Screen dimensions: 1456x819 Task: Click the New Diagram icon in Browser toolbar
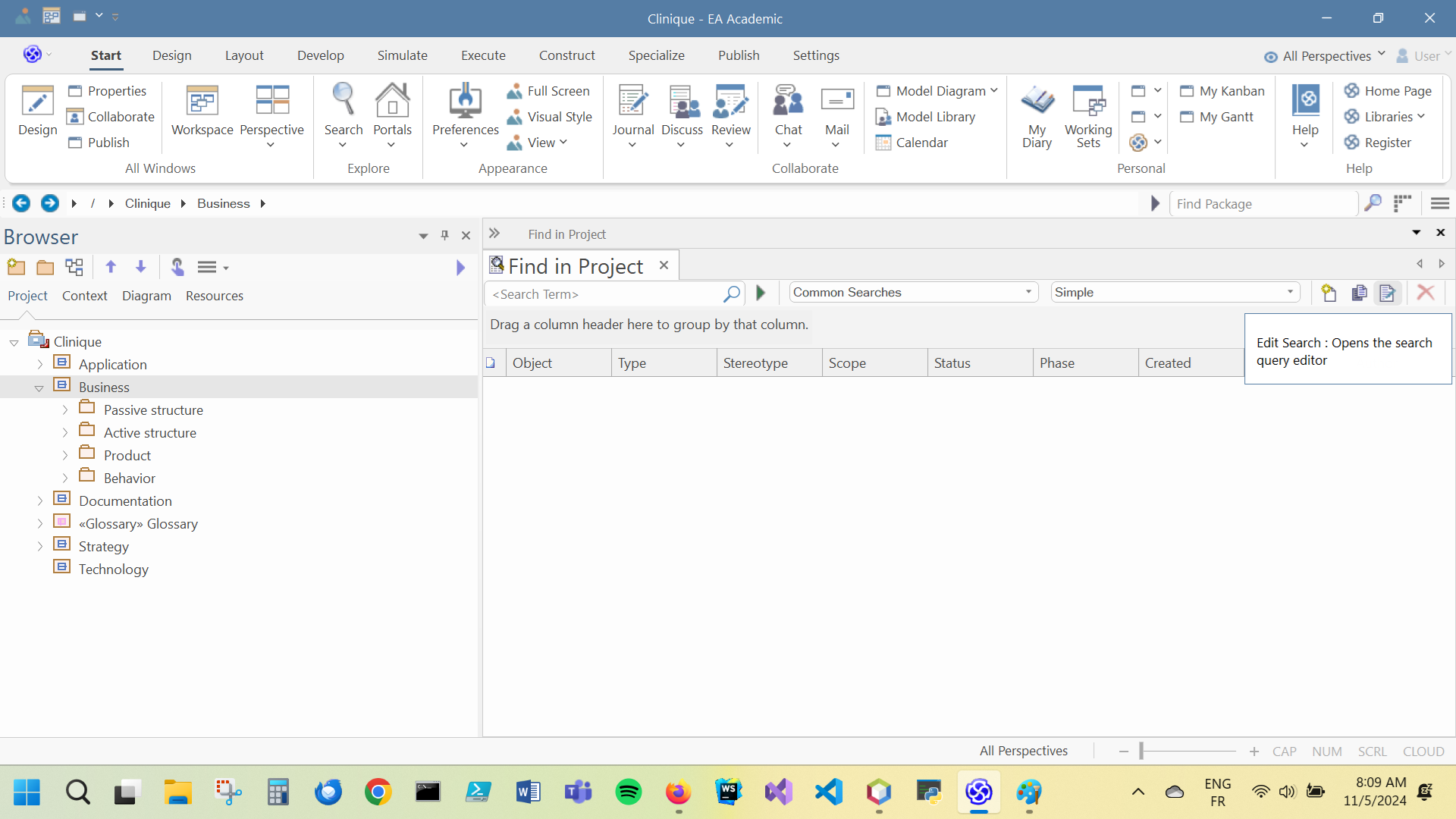click(74, 267)
